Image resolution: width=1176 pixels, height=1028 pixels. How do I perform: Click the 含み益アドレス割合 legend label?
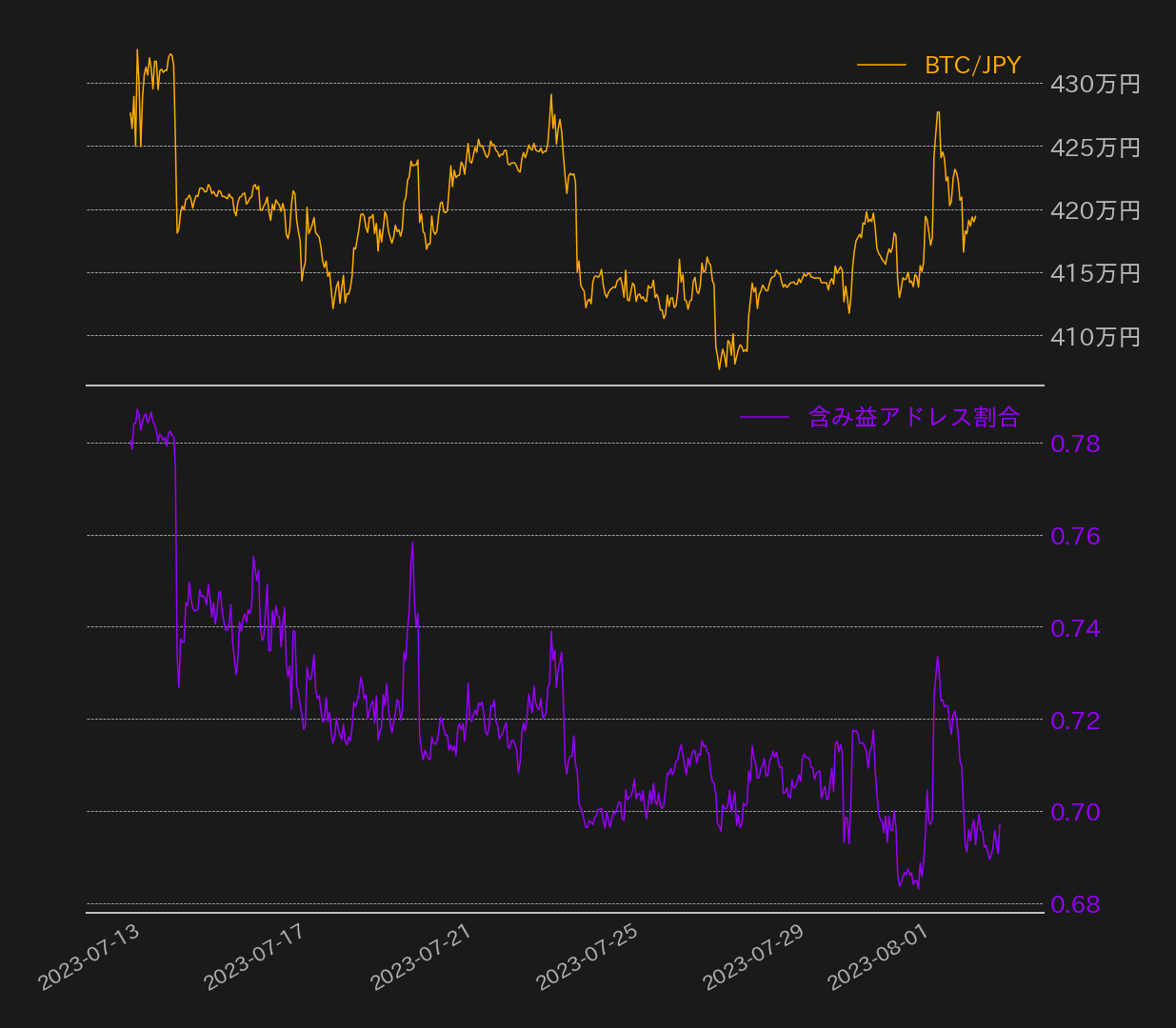click(x=913, y=417)
